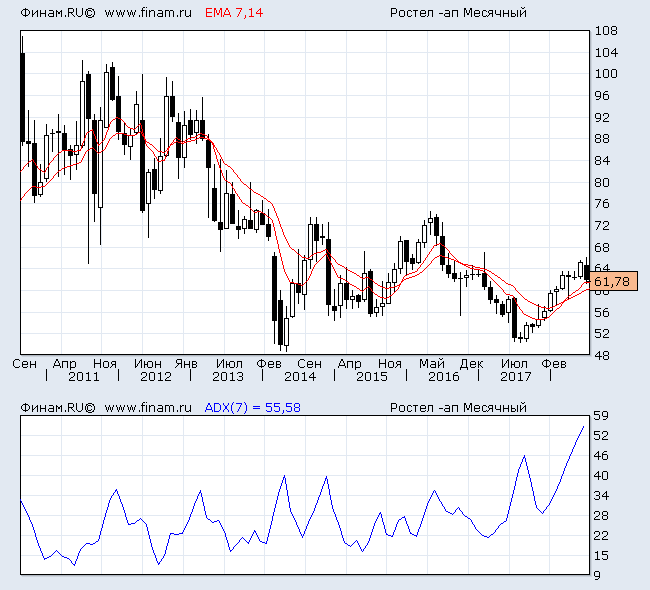This screenshot has height=590, width=650.
Task: Click the 68 price axis label
Action: [x=602, y=248]
